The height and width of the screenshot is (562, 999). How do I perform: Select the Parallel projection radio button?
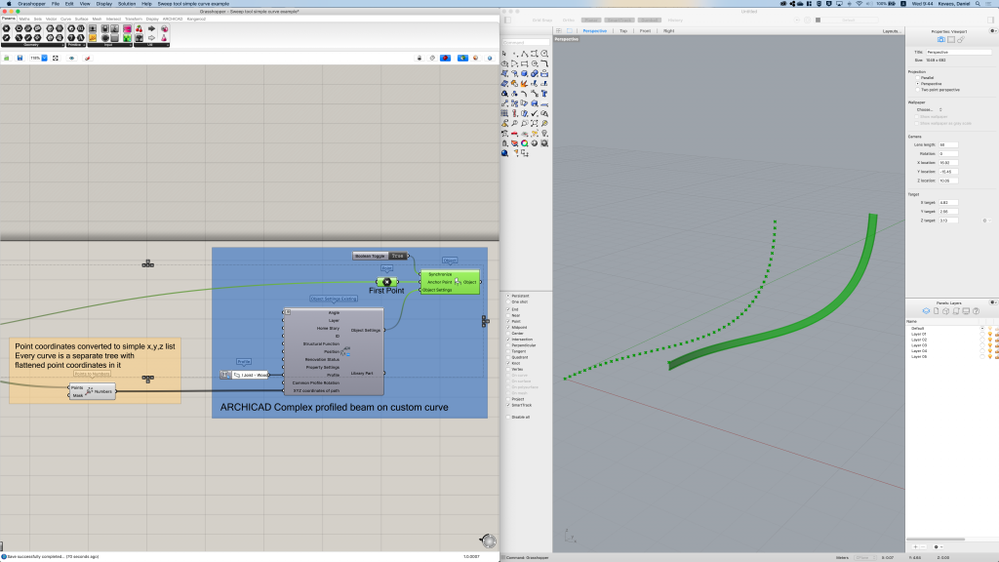(917, 78)
